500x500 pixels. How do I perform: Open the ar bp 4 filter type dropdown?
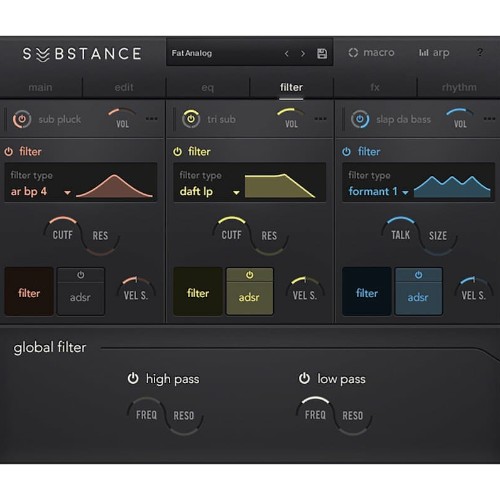point(41,192)
